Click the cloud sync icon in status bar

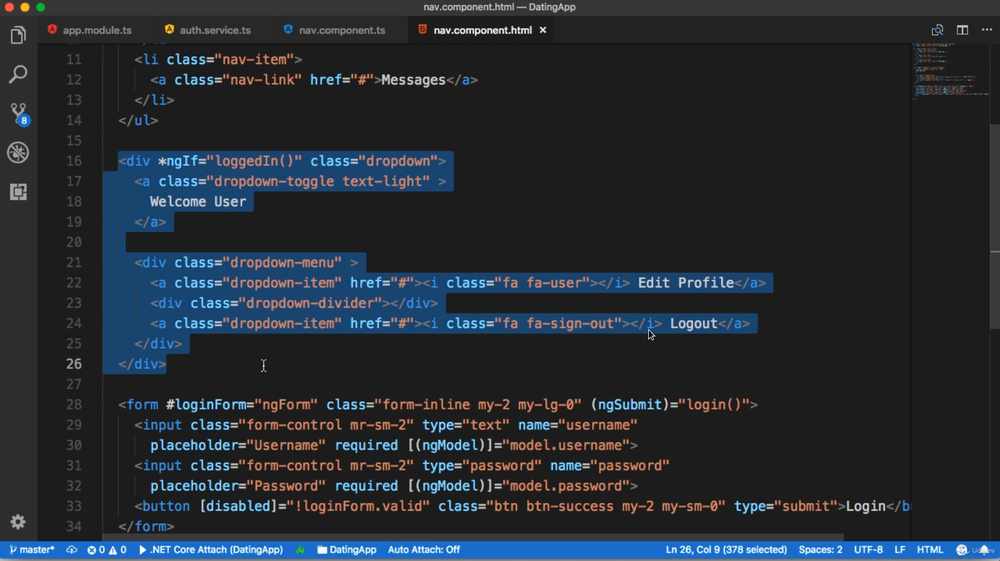[x=72, y=550]
